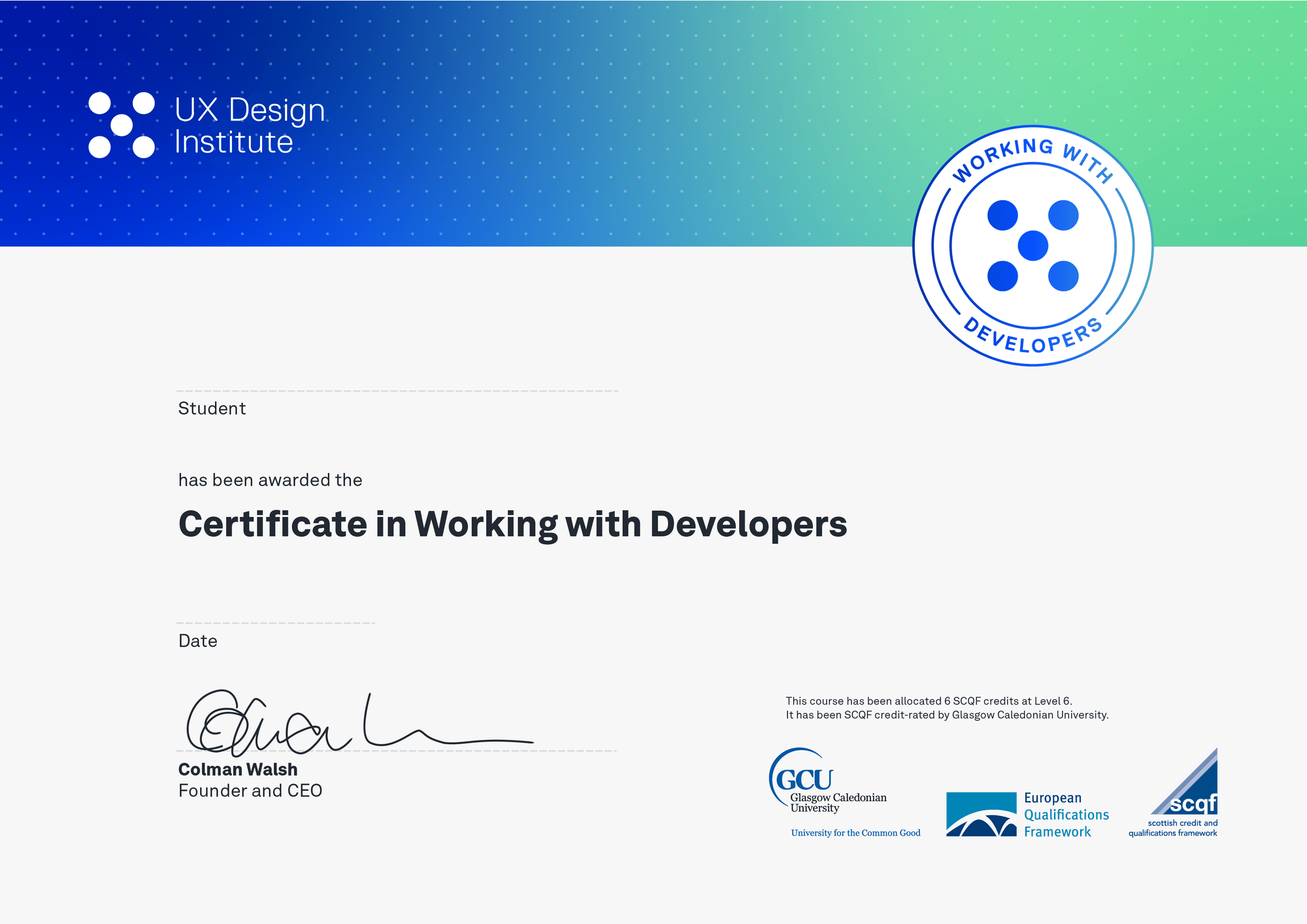Click the UX Design Institute five-dot logo

pyautogui.click(x=122, y=125)
